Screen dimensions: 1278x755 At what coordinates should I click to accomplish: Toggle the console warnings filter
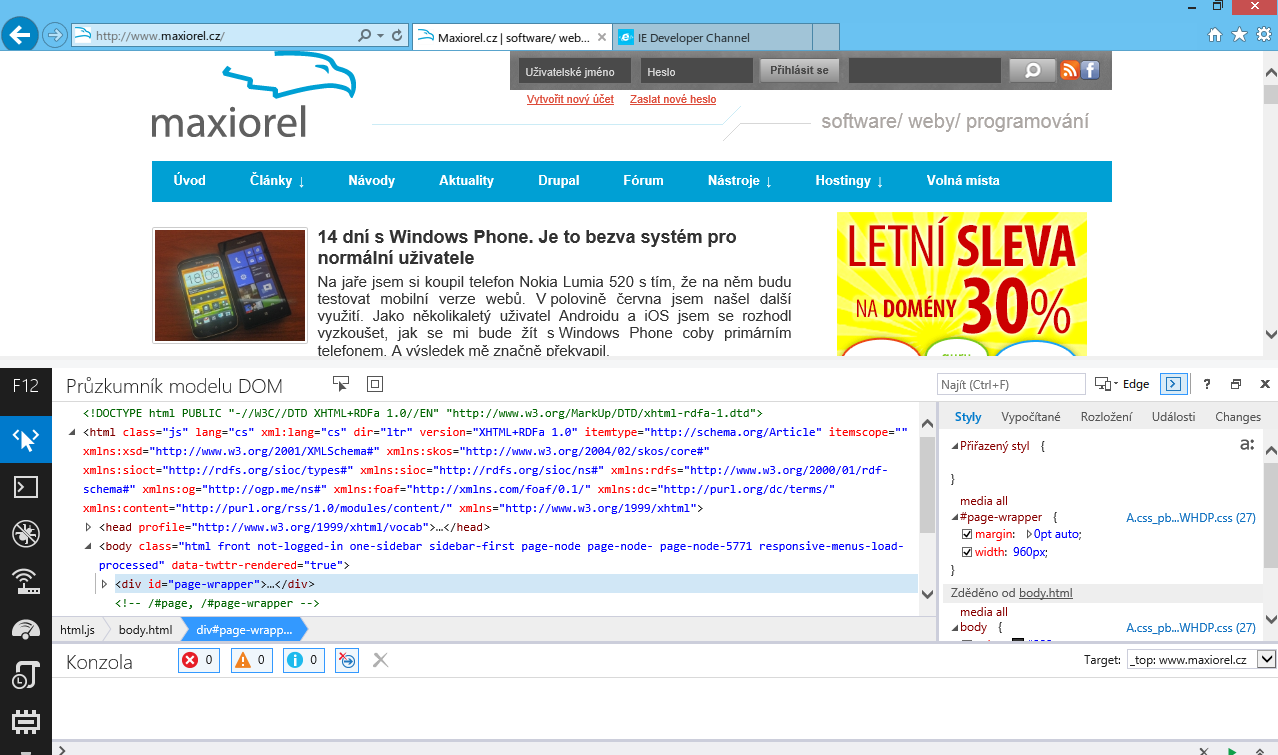252,660
